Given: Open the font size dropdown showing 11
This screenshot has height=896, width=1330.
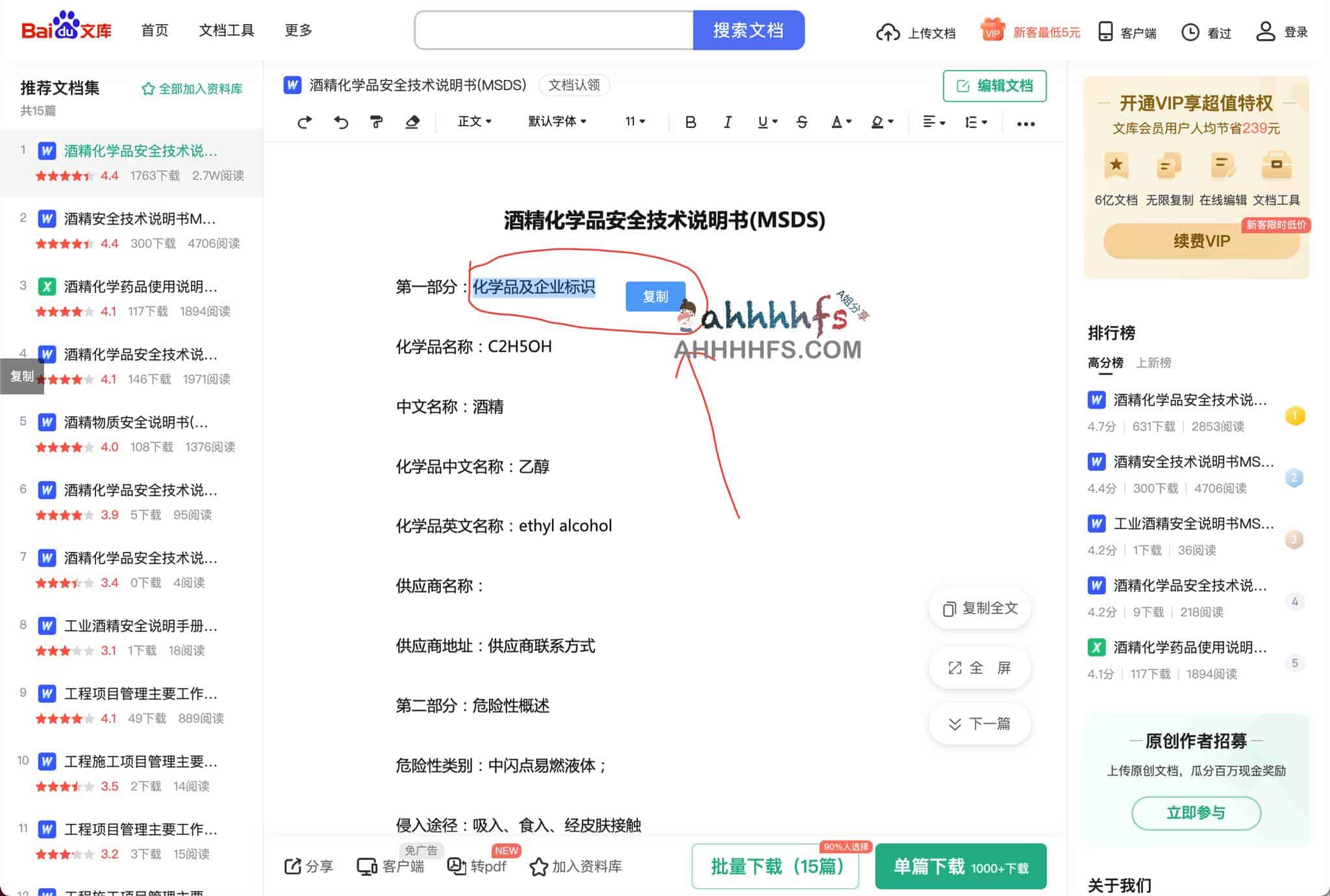Looking at the screenshot, I should pyautogui.click(x=634, y=122).
